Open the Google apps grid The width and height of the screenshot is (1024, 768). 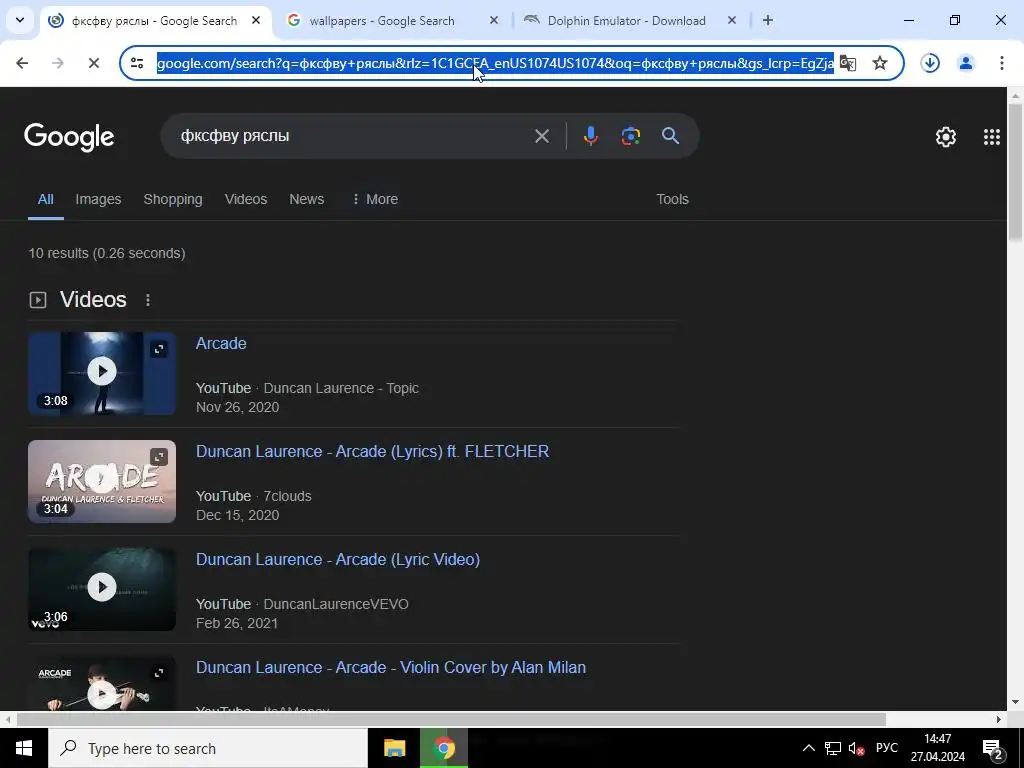[991, 136]
